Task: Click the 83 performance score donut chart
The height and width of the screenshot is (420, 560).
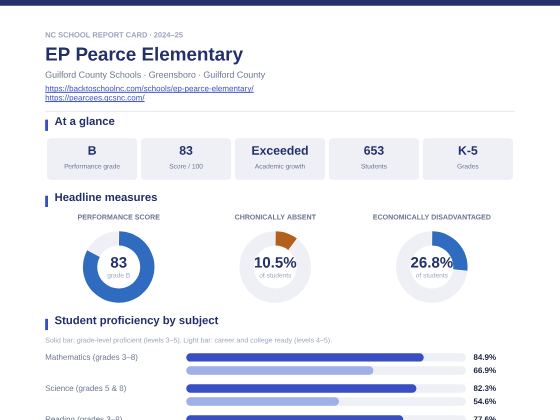Action: click(119, 267)
